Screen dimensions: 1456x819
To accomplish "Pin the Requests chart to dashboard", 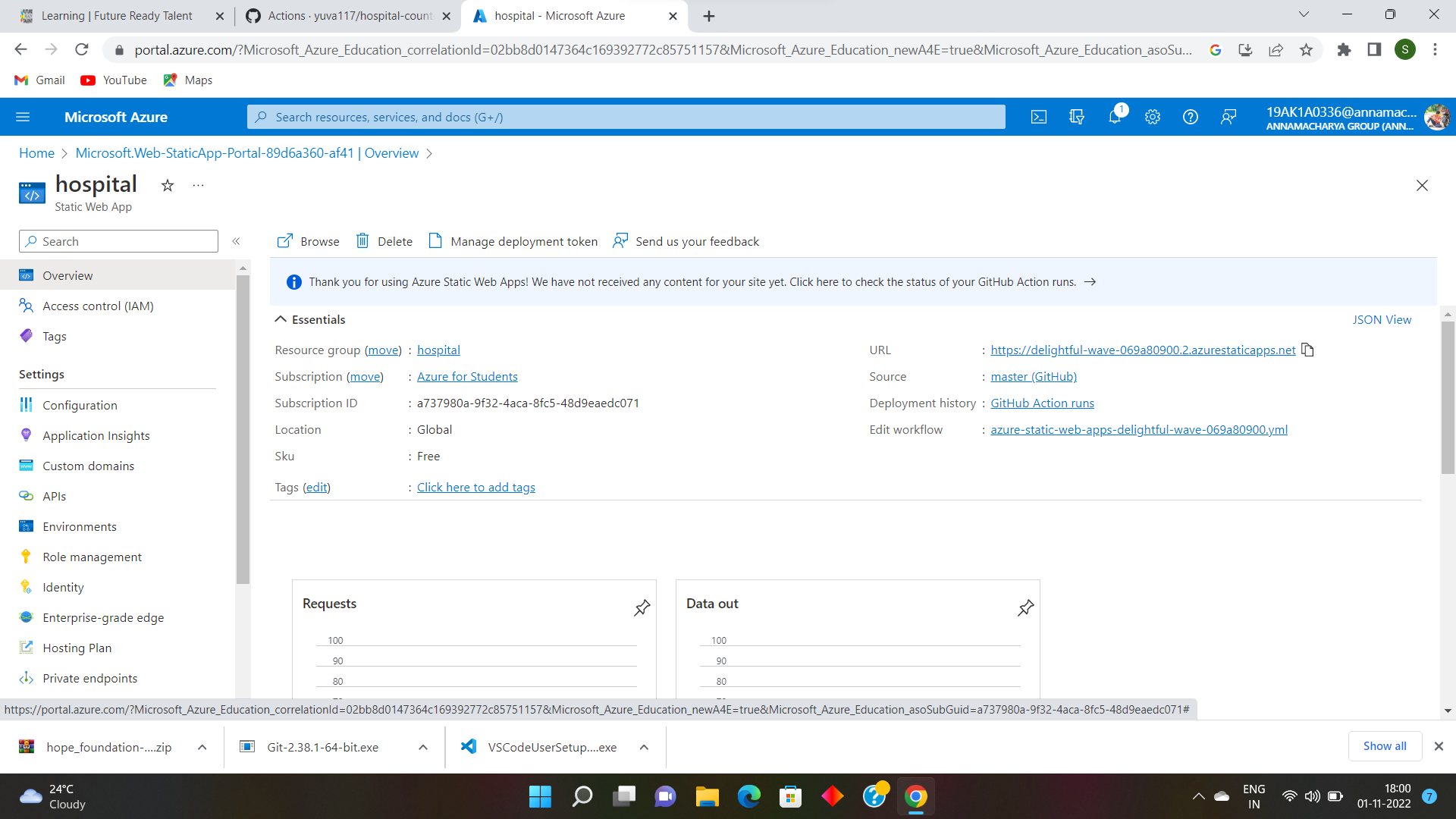I will tap(642, 607).
